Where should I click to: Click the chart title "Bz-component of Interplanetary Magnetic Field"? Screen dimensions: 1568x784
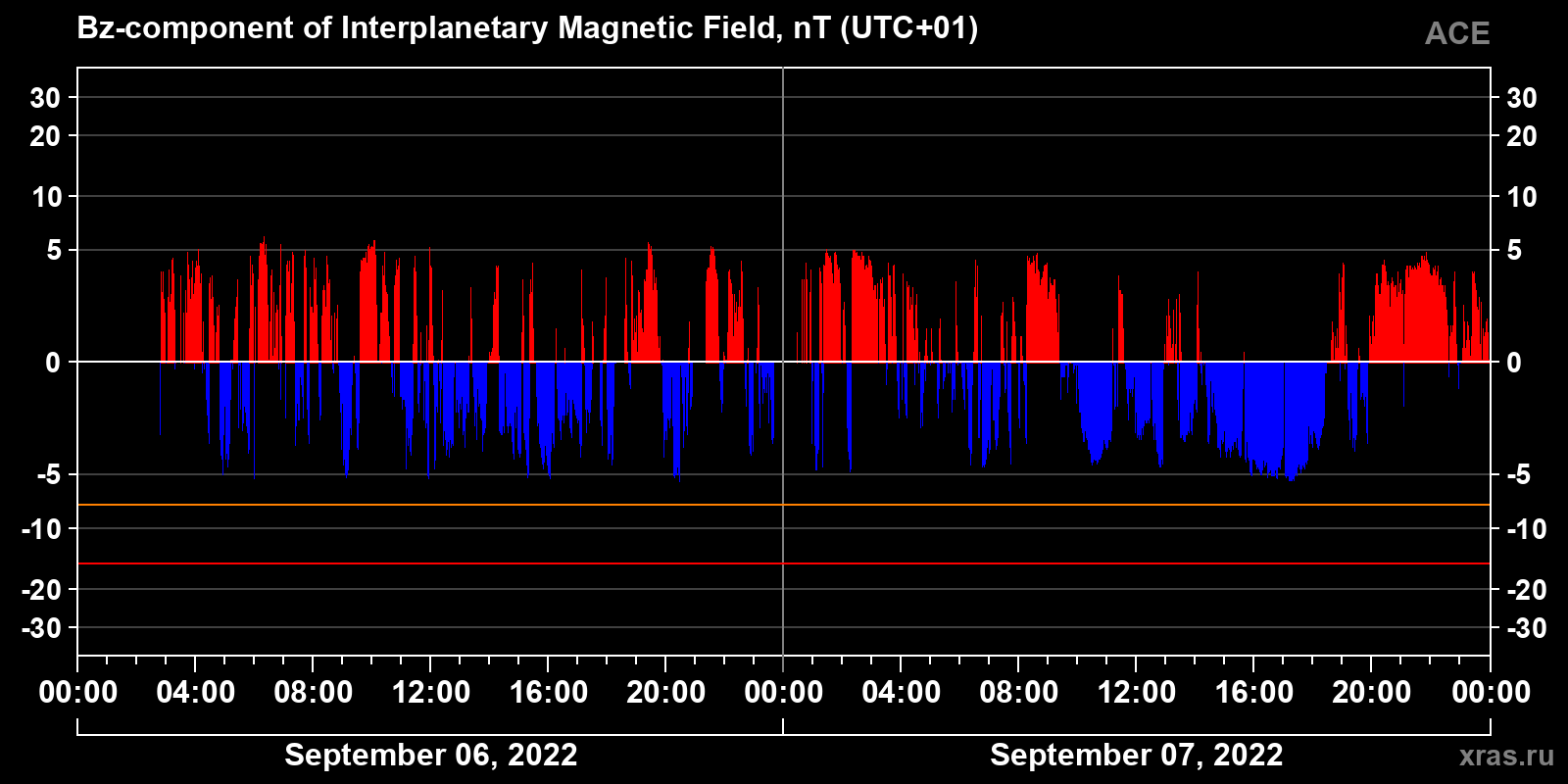click(427, 28)
